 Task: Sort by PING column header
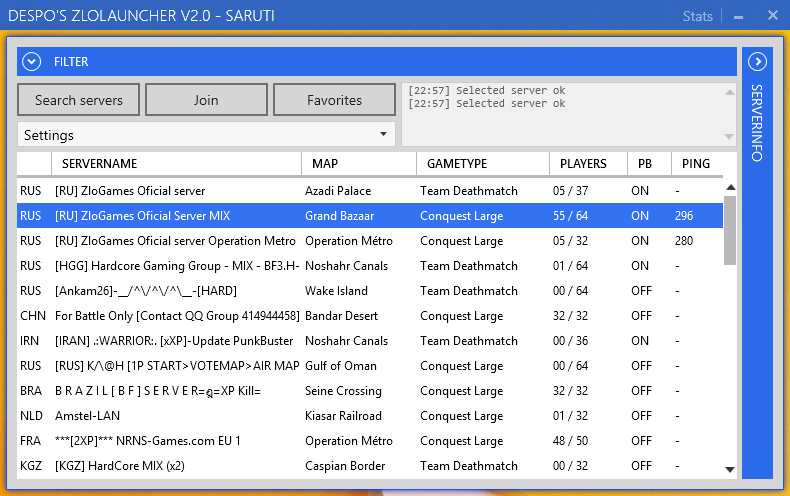pos(695,164)
